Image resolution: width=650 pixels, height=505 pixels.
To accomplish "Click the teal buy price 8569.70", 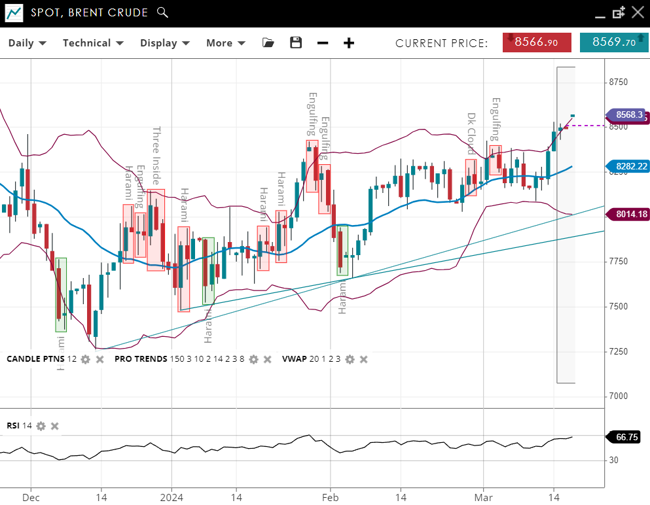I will click(613, 42).
